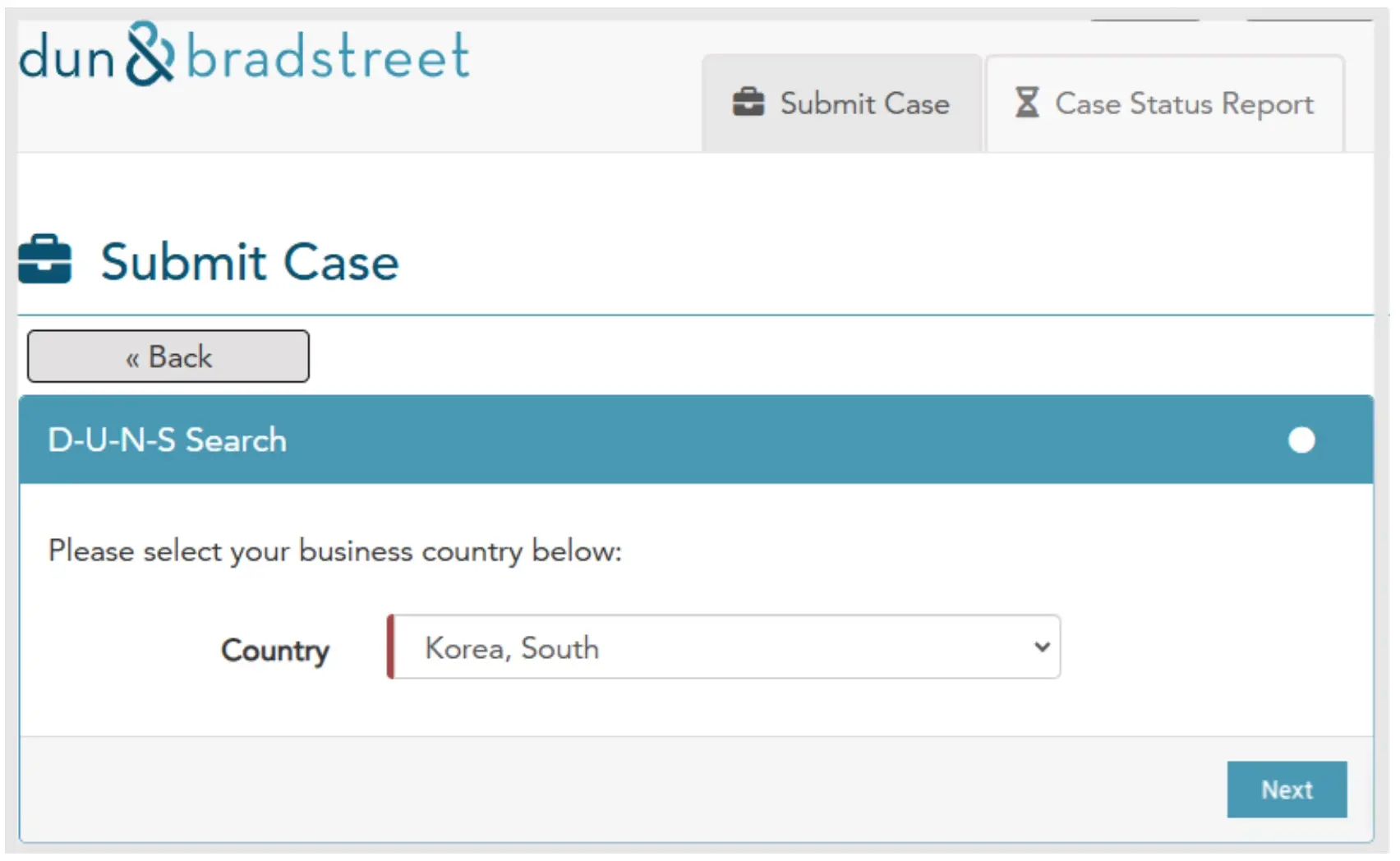Open the Country dropdown
This screenshot has width=1400, height=861.
pos(724,647)
